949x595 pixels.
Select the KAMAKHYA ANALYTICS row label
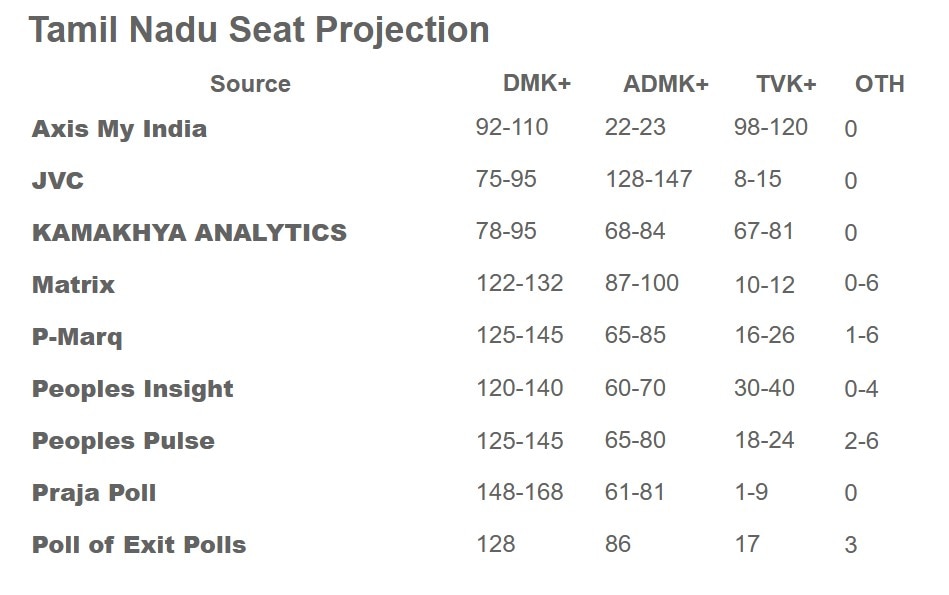pos(189,233)
